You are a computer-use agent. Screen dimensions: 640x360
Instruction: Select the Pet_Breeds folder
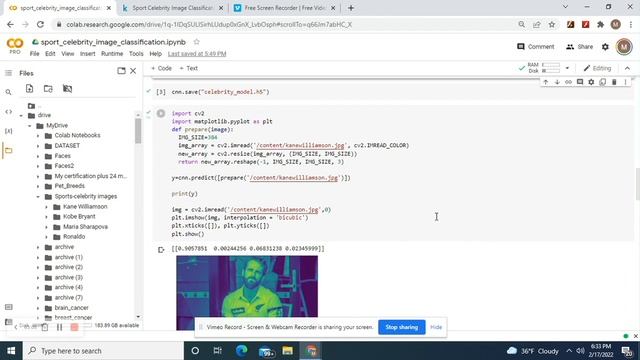[69, 186]
